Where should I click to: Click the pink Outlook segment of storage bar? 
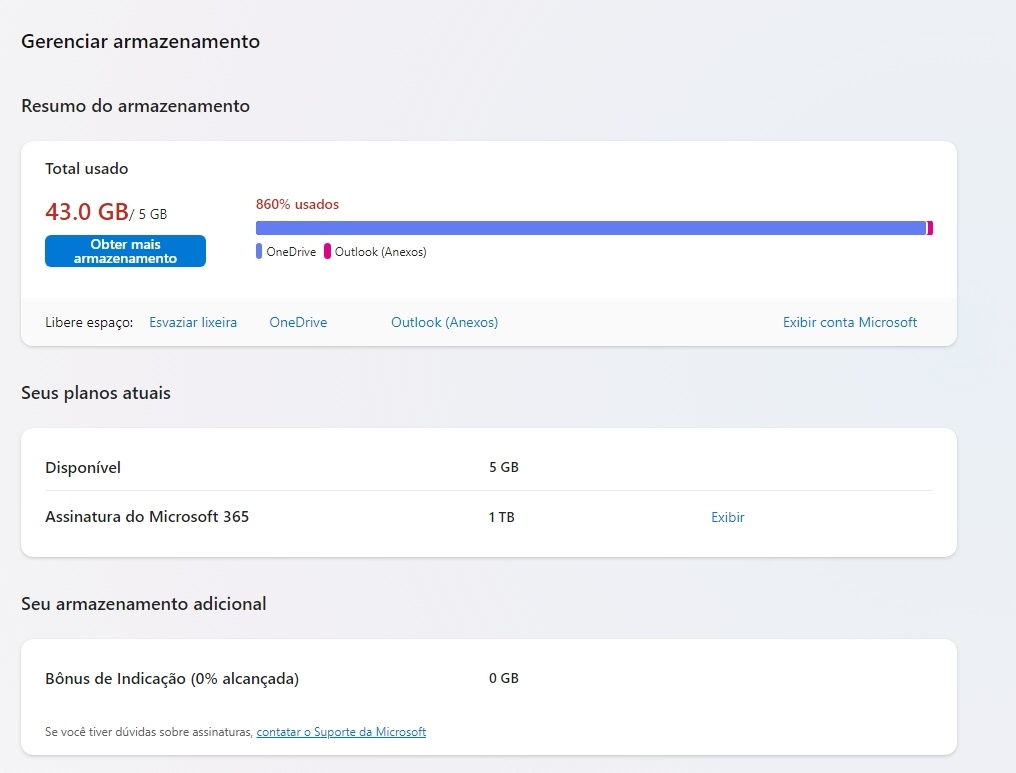click(x=930, y=228)
